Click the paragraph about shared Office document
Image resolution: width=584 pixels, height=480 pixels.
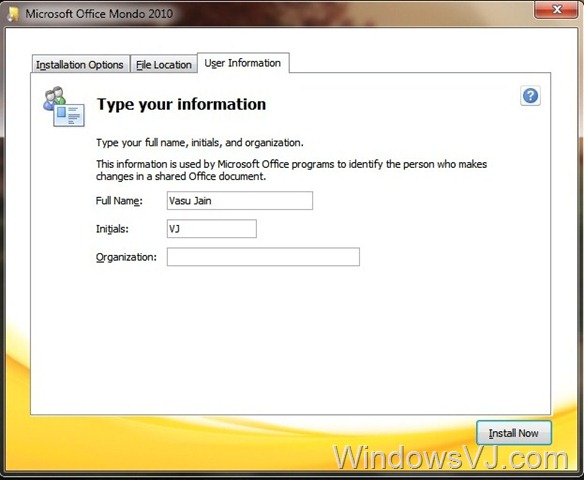(x=291, y=170)
